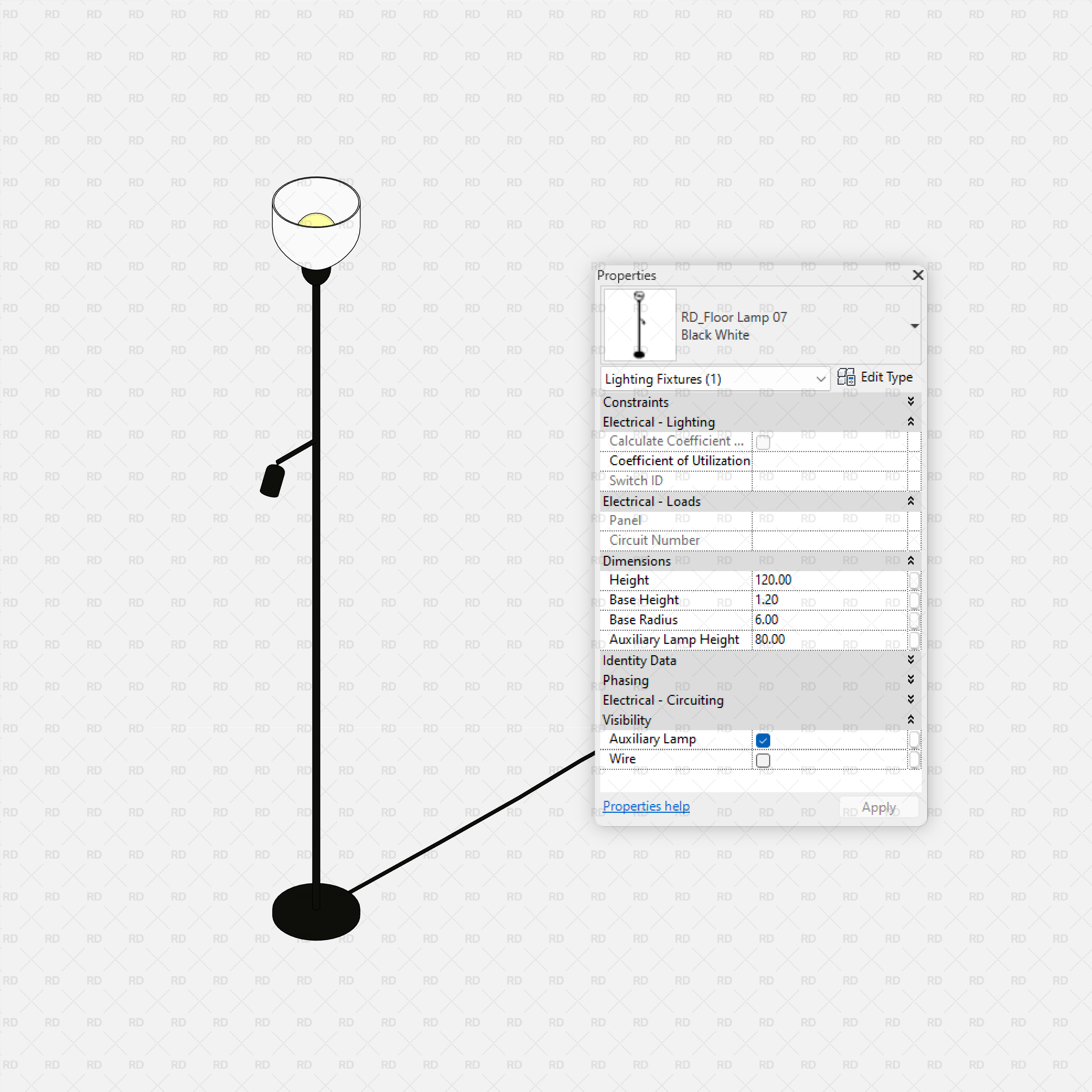Screen dimensions: 1092x1092
Task: Expand the Phasing section
Action: pyautogui.click(x=911, y=680)
